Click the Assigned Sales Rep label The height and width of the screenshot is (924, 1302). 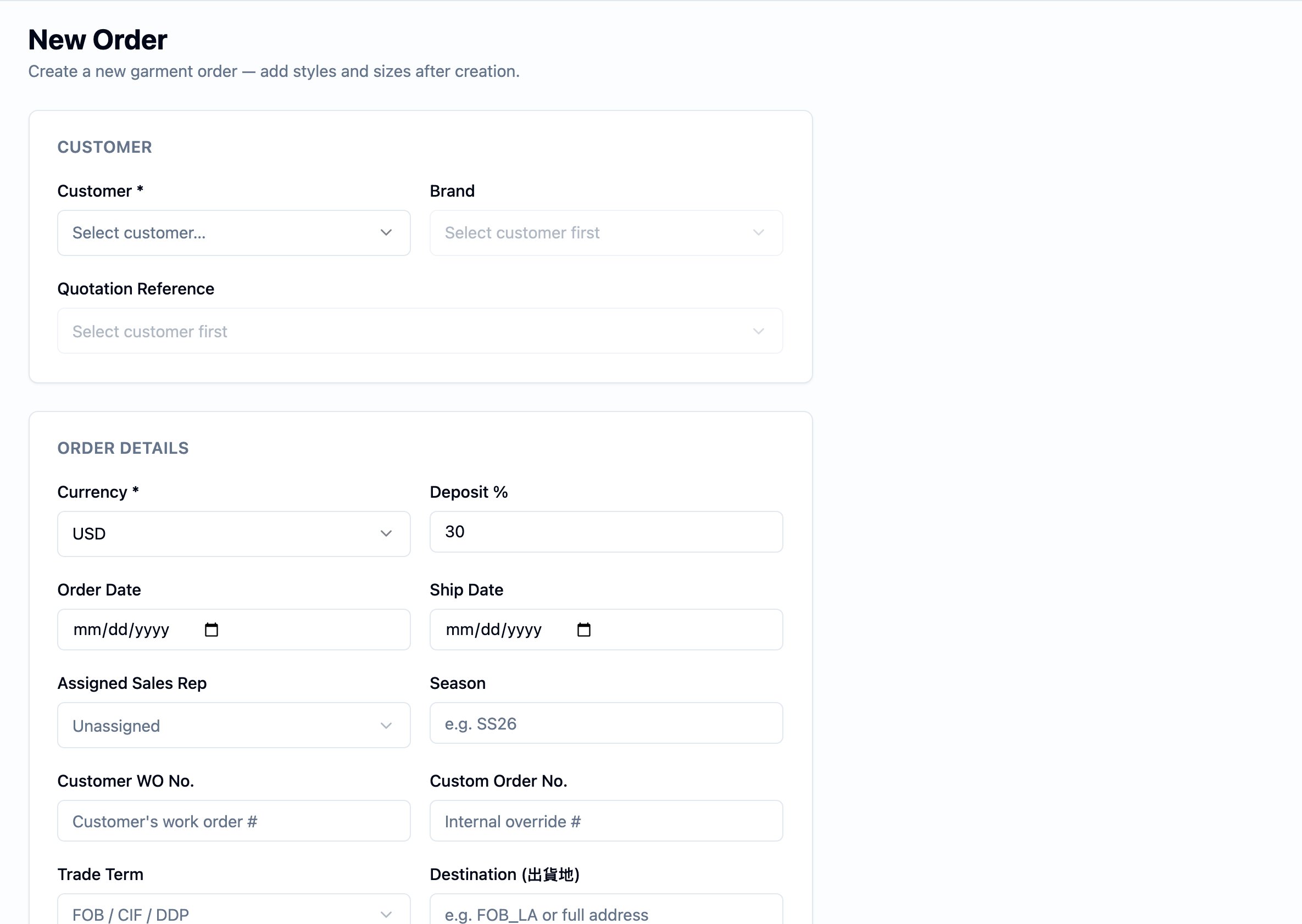coord(132,683)
